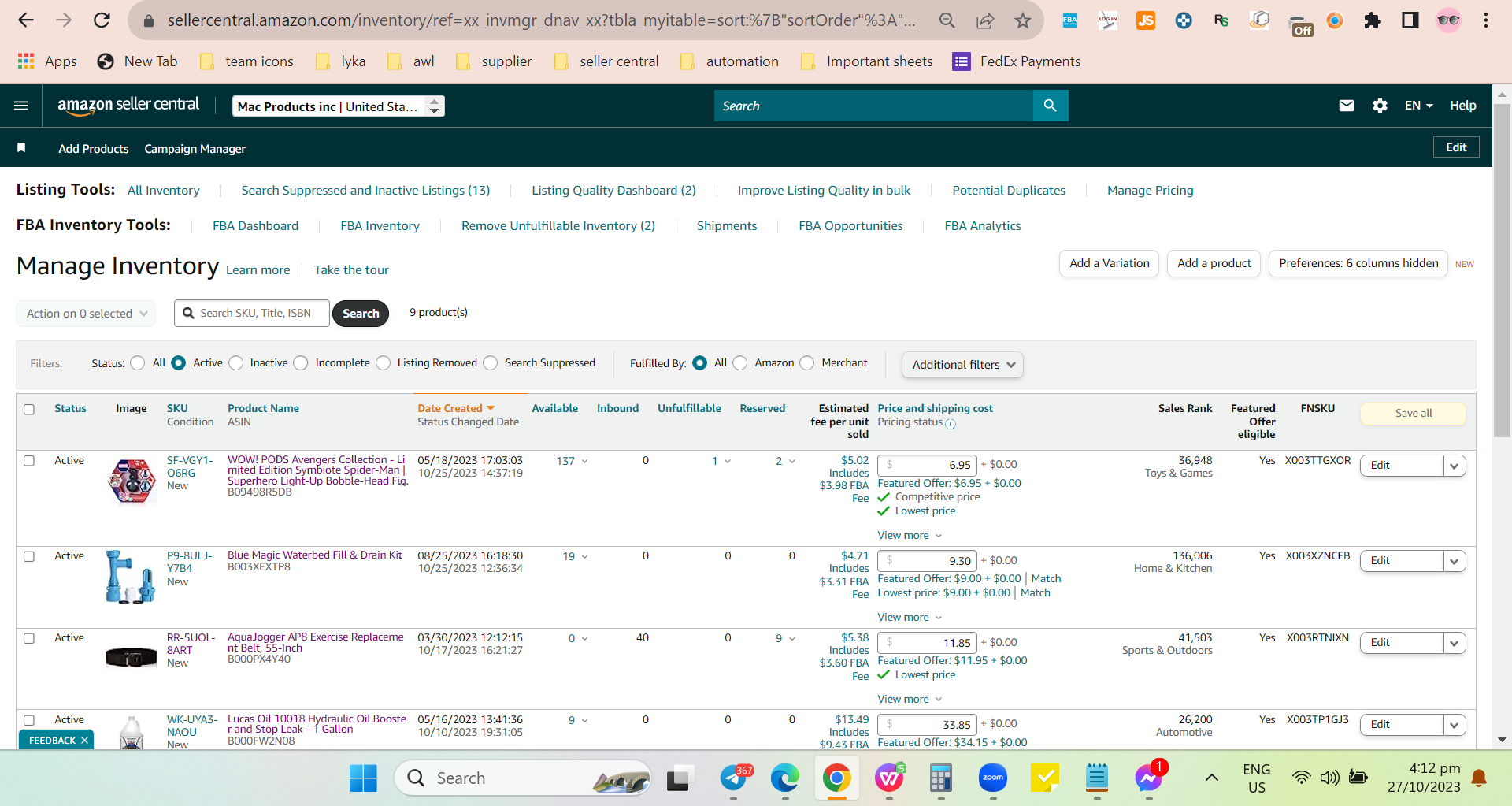Open Telegram from the taskbar

point(734,778)
